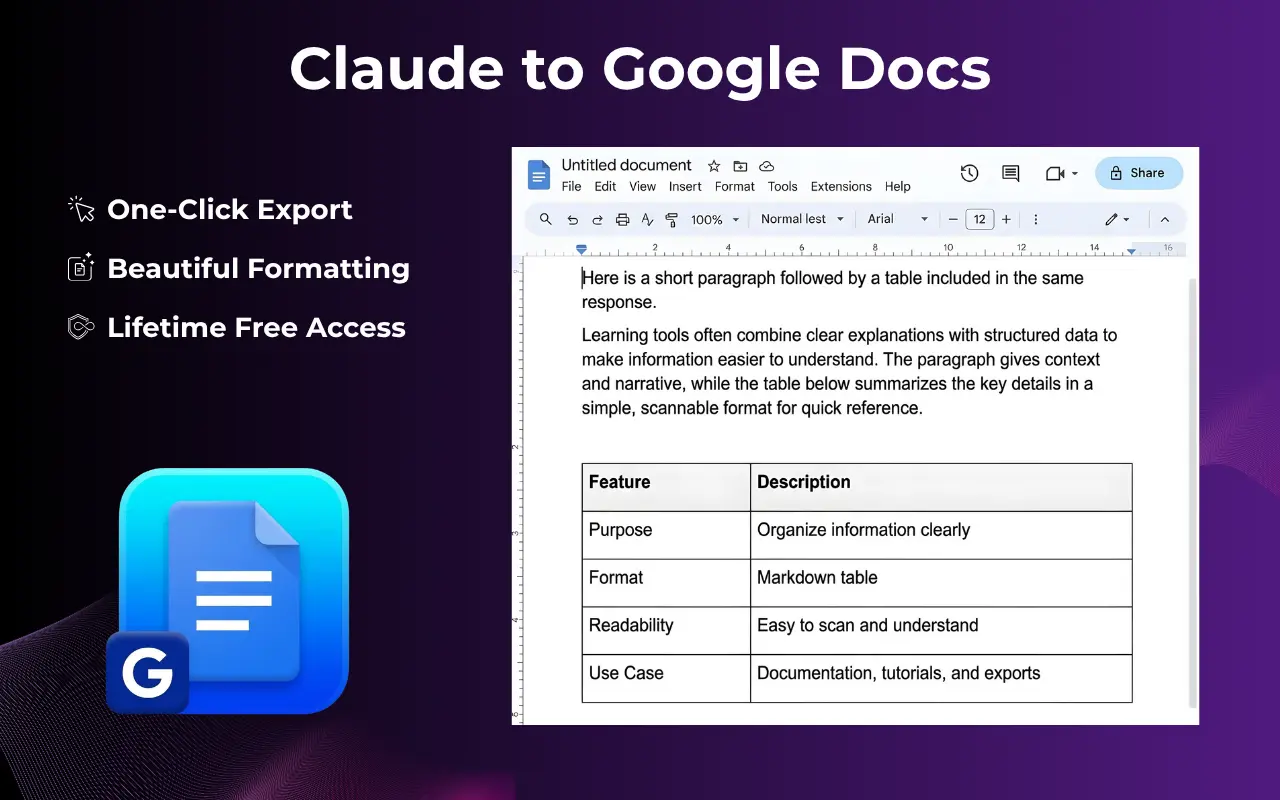
Task: Click the Untitled document title
Action: click(x=626, y=165)
